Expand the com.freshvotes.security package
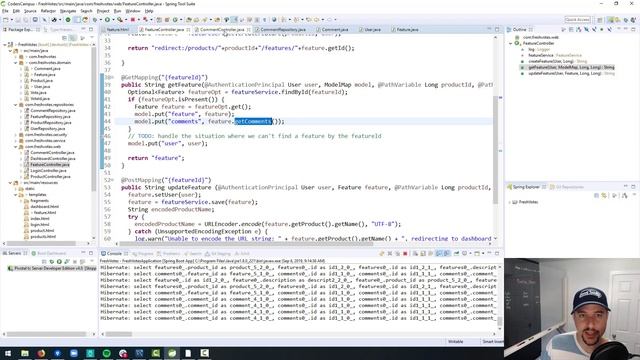This screenshot has width=640, height=360. (x=16, y=134)
